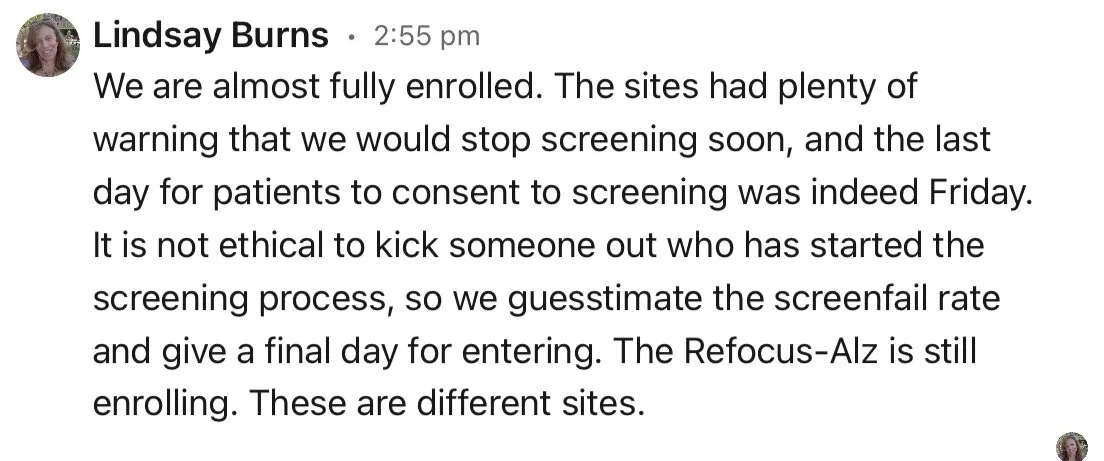Click the dot separator before the timestamp
The width and height of the screenshot is (1104, 461).
[x=351, y=37]
